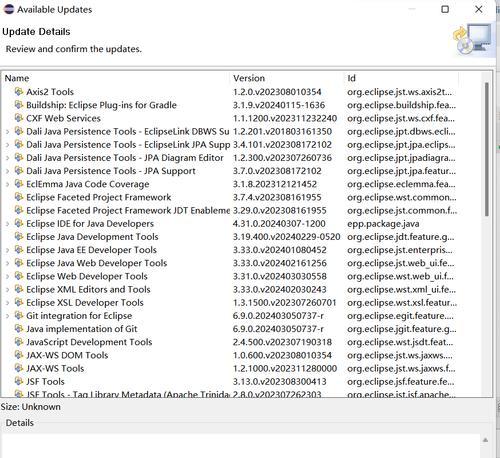Image resolution: width=500 pixels, height=458 pixels.
Task: Click the Dali JPA Support feature icon
Action: tap(19, 170)
